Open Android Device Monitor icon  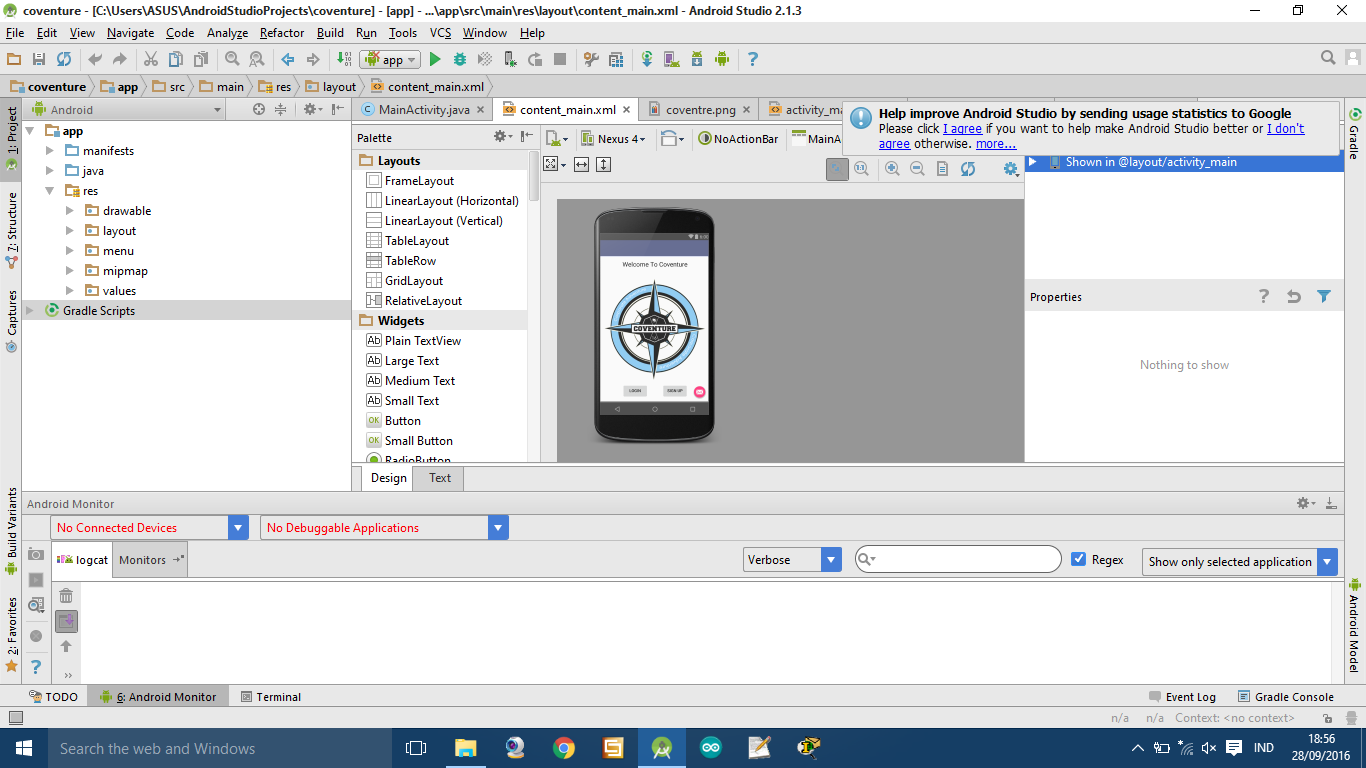(x=721, y=59)
